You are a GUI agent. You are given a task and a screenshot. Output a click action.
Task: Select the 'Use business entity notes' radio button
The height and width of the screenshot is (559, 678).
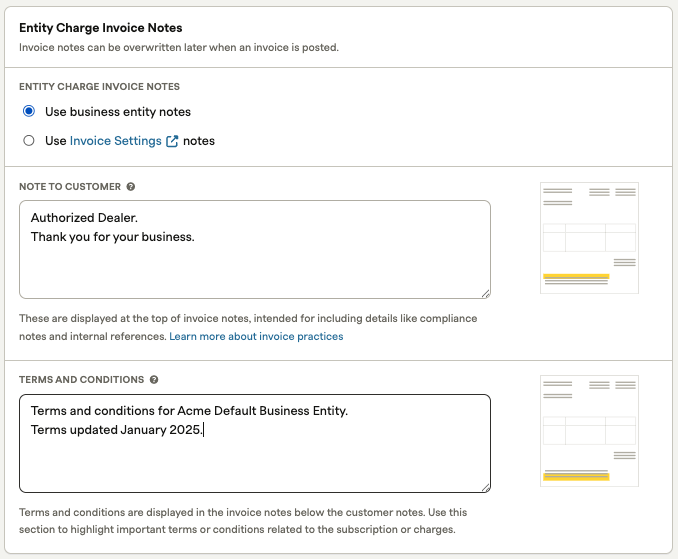click(x=29, y=111)
